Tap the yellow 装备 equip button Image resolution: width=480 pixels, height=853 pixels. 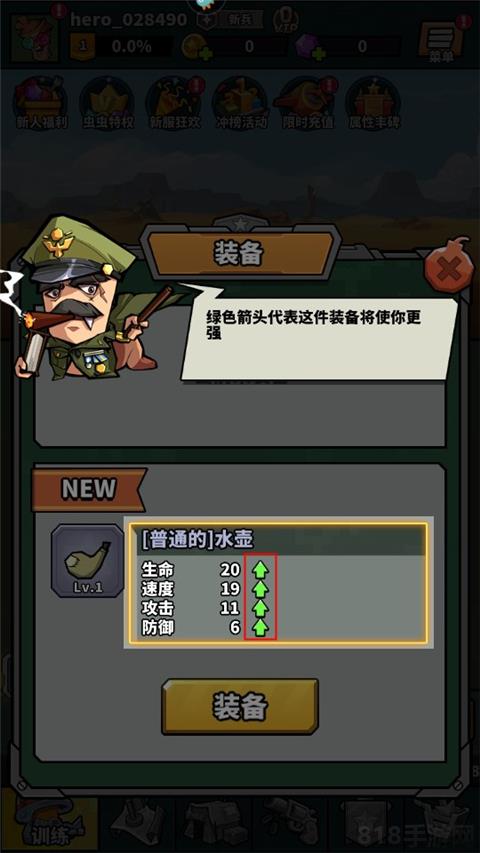click(x=240, y=706)
